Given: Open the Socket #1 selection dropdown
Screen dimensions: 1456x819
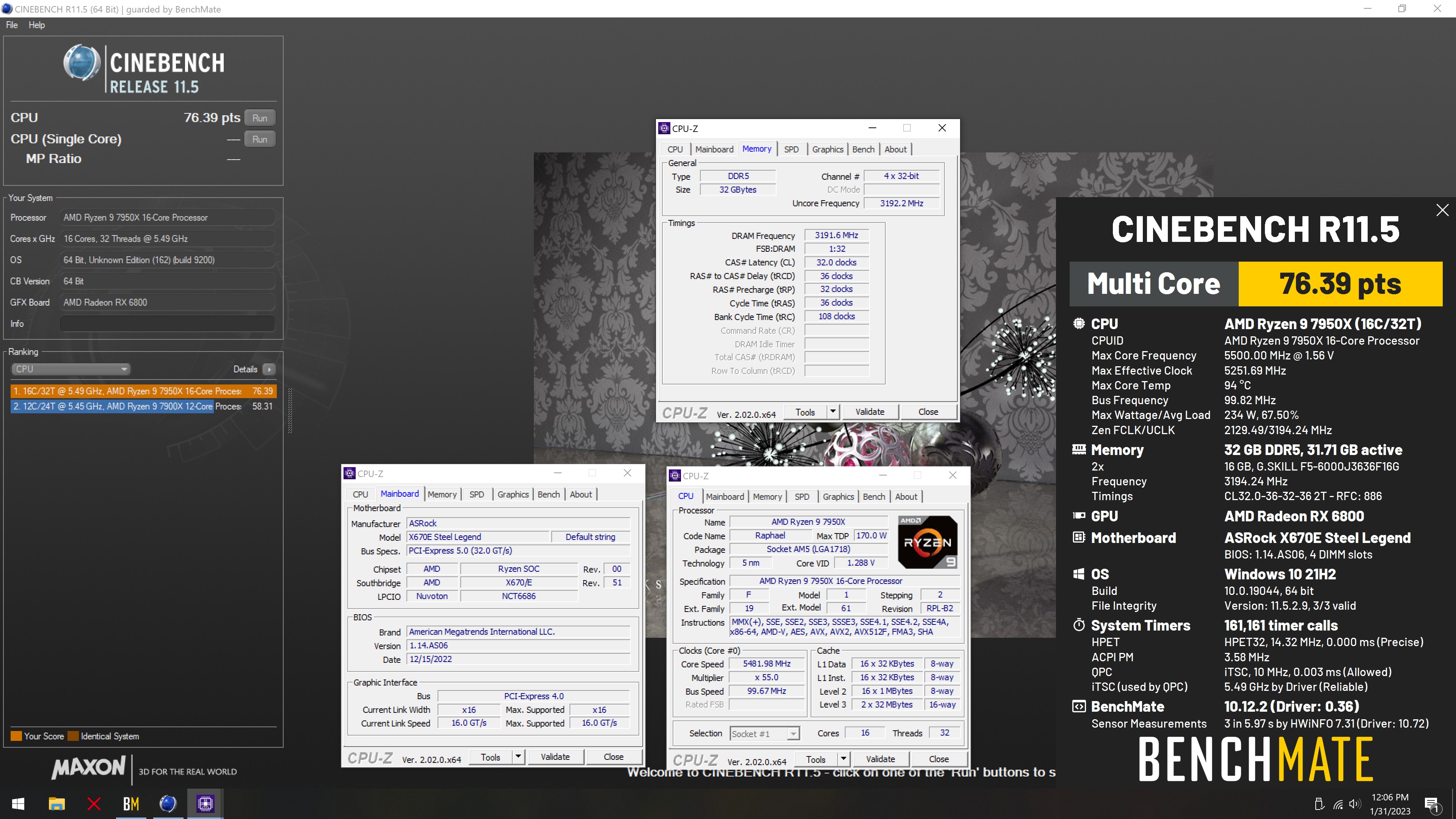Looking at the screenshot, I should click(764, 734).
